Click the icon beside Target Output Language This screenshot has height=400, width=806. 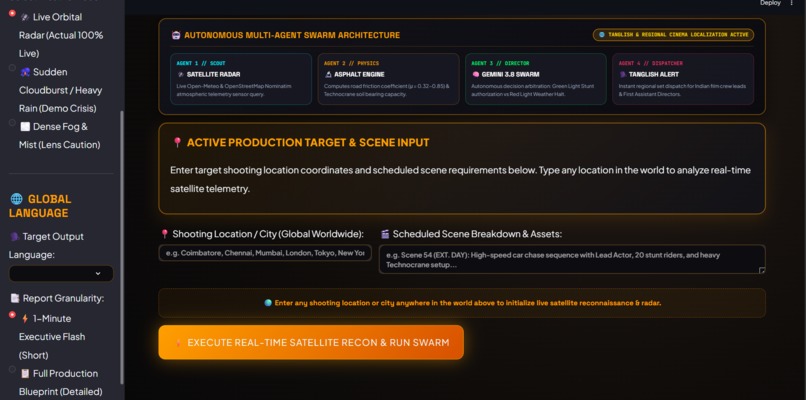[x=14, y=237]
